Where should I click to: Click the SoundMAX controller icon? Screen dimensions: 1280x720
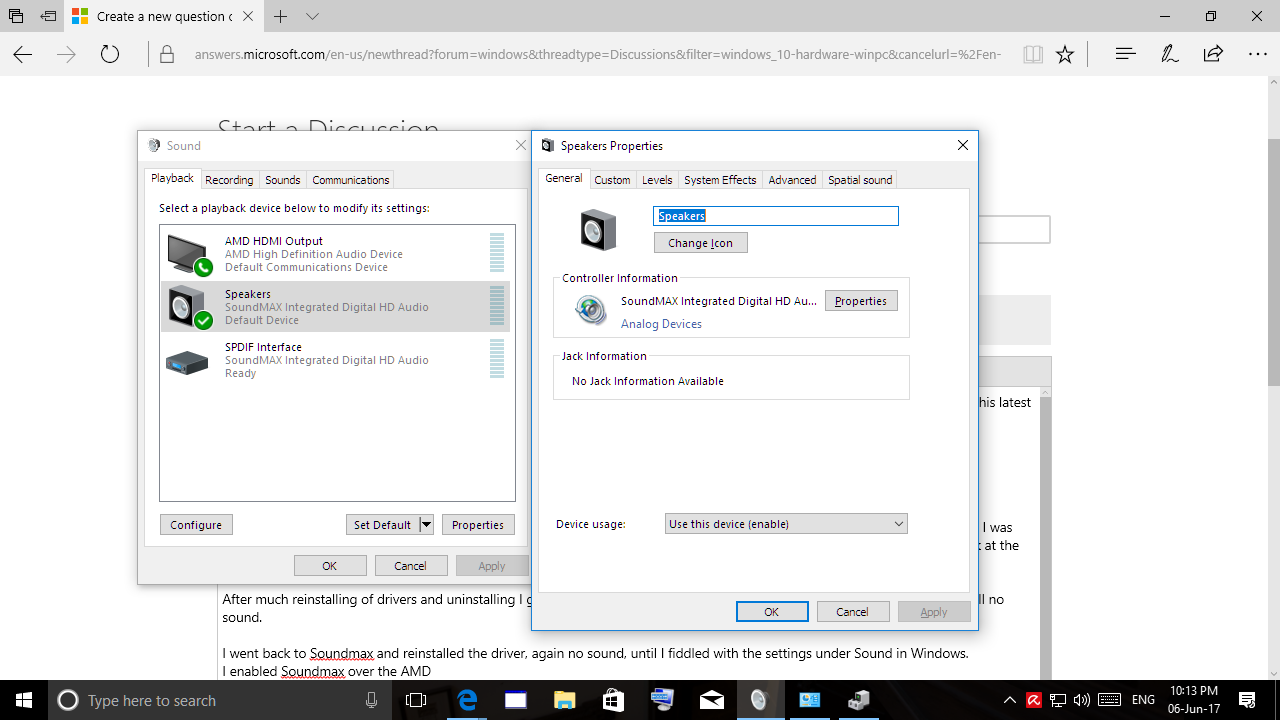(591, 310)
